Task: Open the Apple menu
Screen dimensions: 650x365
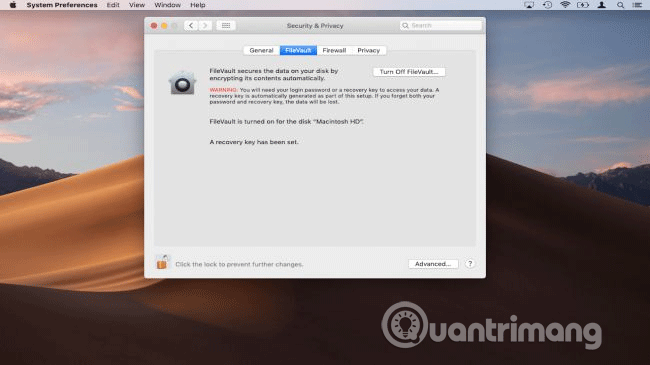Action: click(13, 5)
